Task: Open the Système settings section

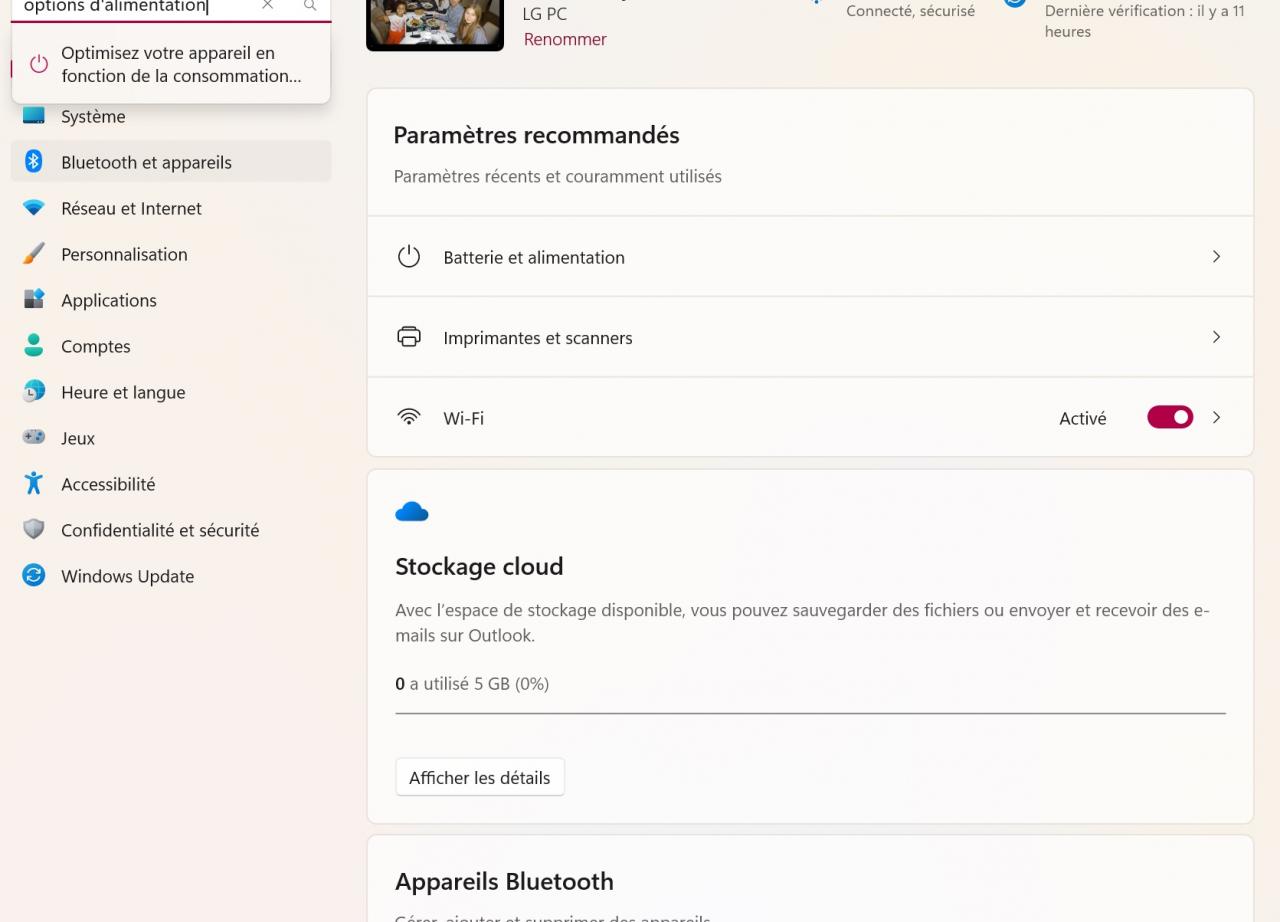Action: click(93, 116)
